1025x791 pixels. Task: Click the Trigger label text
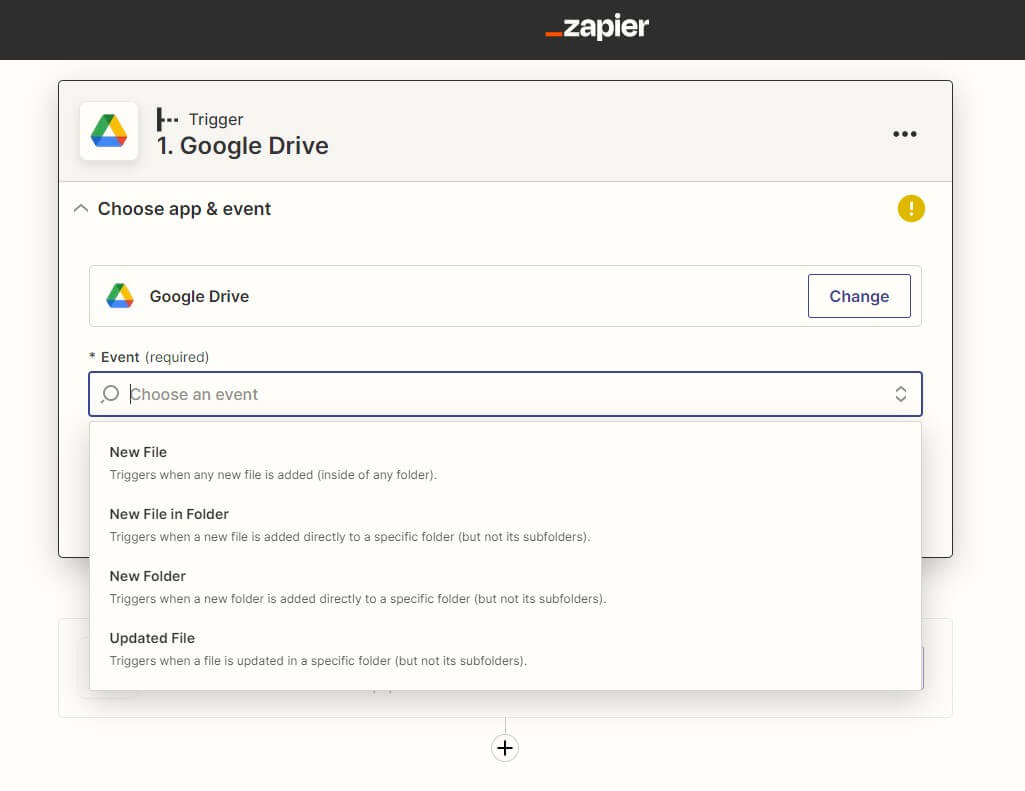216,120
